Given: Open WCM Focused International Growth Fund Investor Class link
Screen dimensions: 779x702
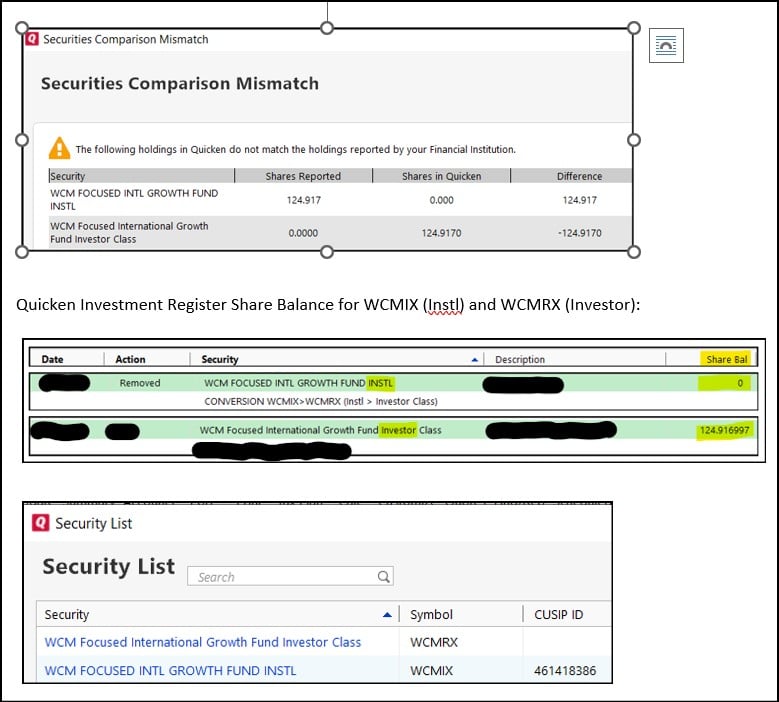Looking at the screenshot, I should coord(203,642).
